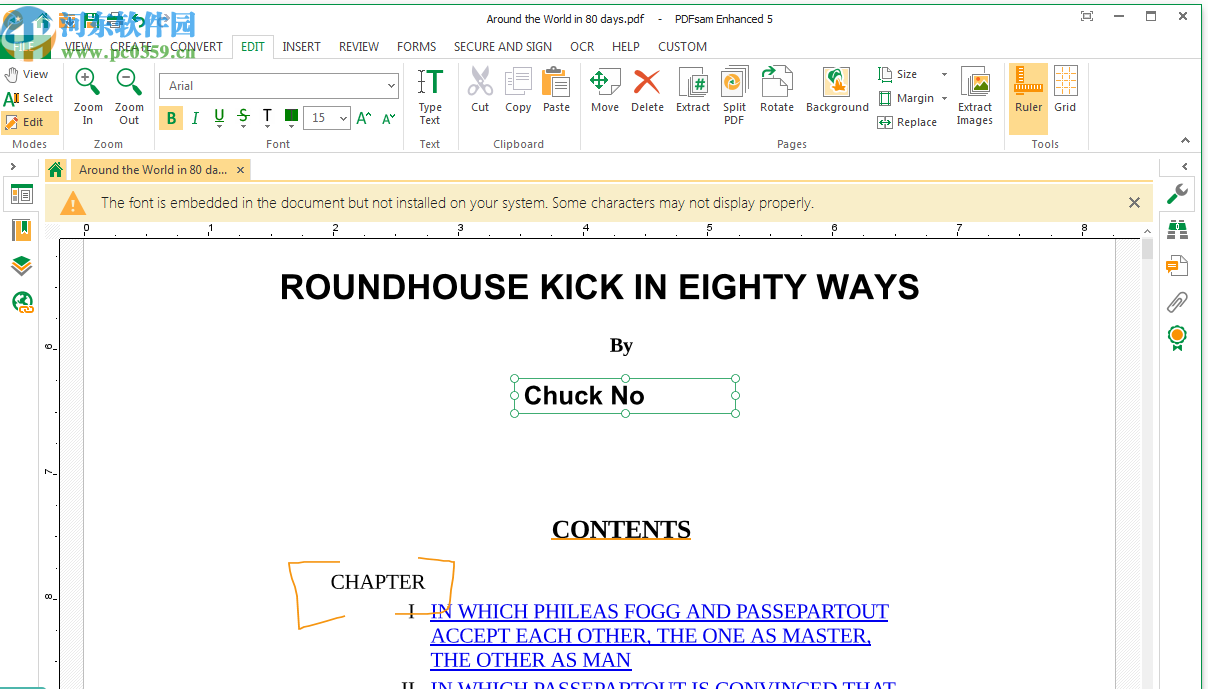Switch to the INSERT ribbon tab
The width and height of the screenshot is (1208, 689).
[301, 46]
